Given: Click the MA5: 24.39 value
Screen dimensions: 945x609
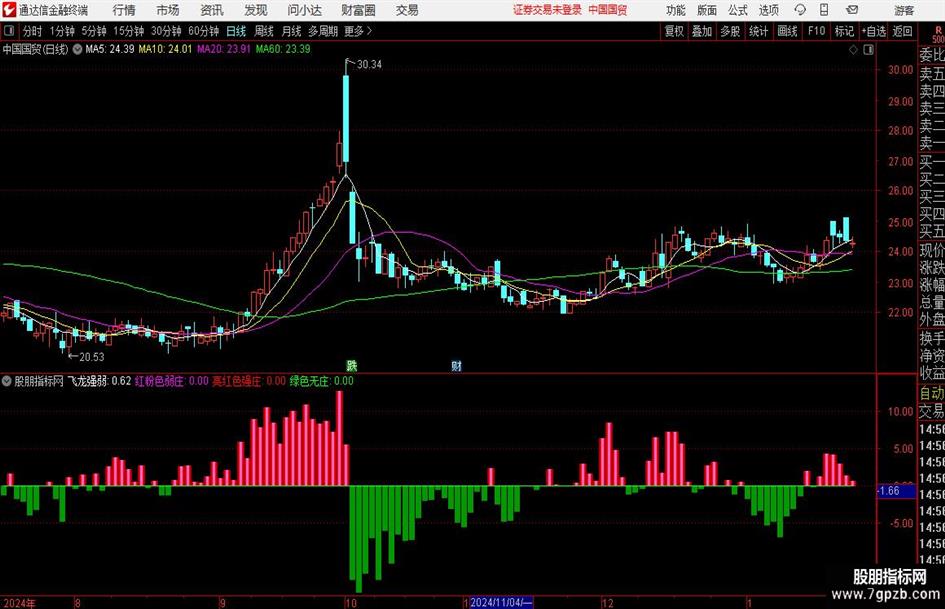Looking at the screenshot, I should pyautogui.click(x=110, y=49).
